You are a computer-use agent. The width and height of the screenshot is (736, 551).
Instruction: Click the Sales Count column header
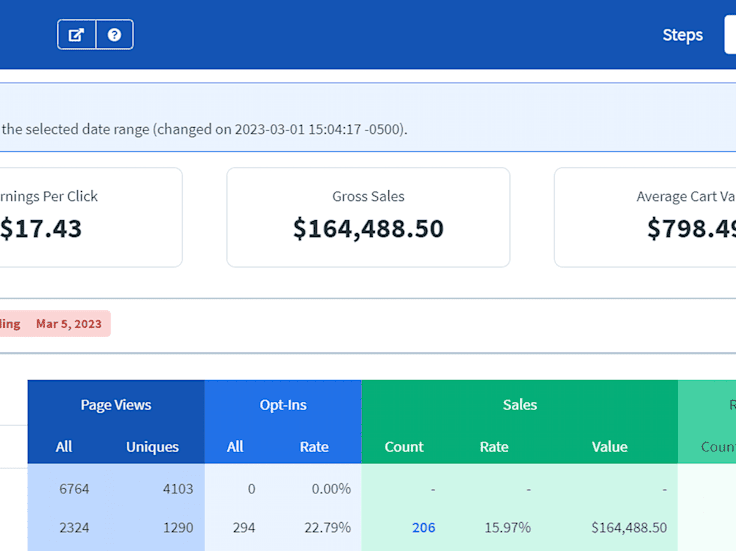404,447
